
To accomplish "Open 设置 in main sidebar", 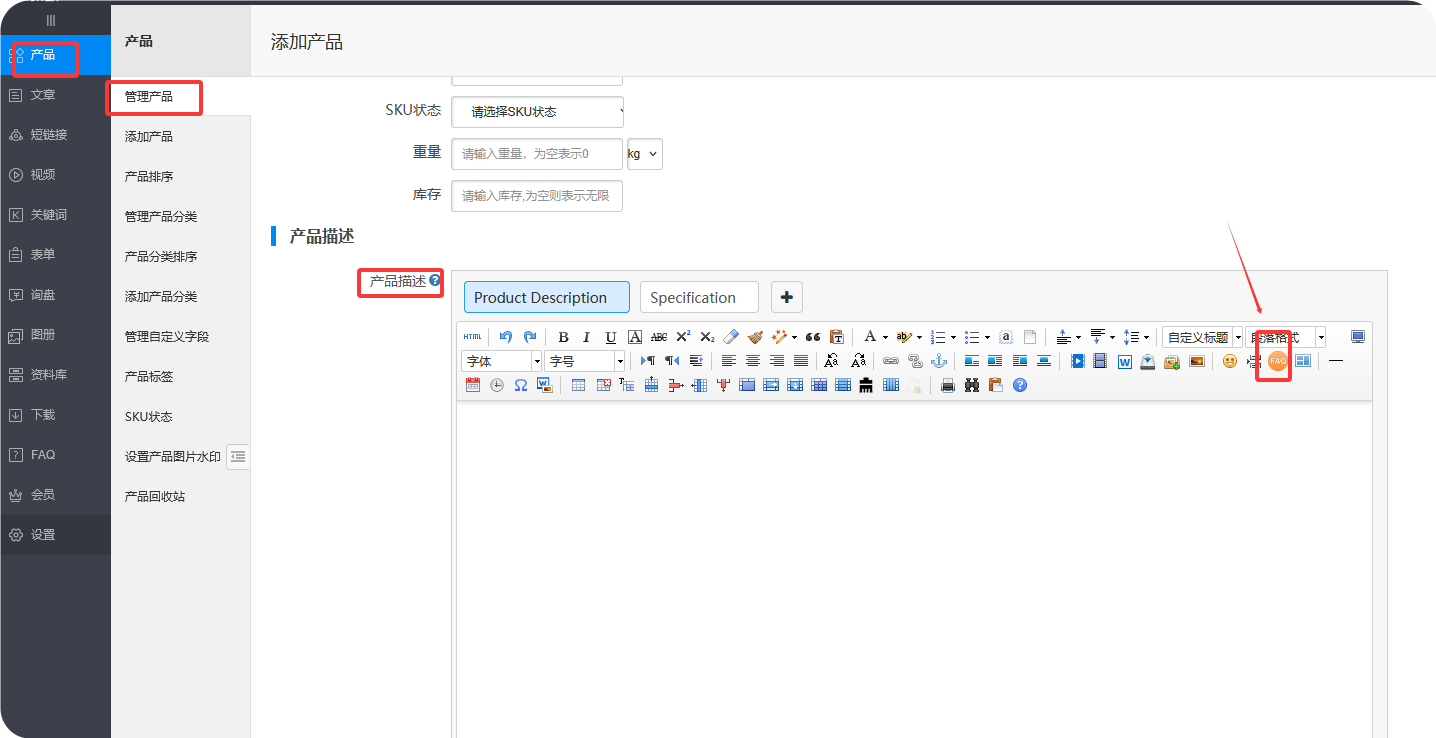I will 55,535.
